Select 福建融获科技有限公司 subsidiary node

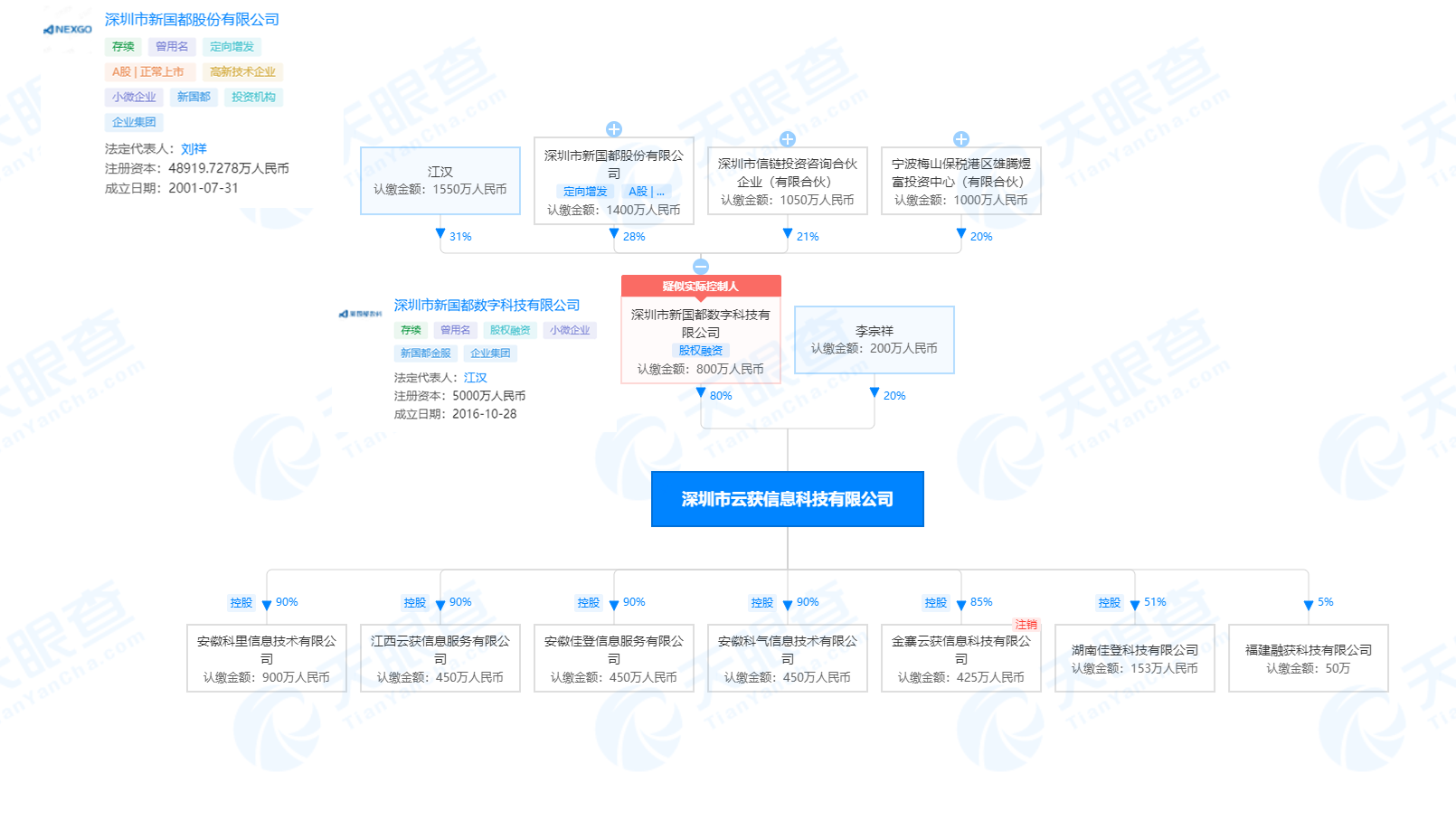(x=1309, y=658)
